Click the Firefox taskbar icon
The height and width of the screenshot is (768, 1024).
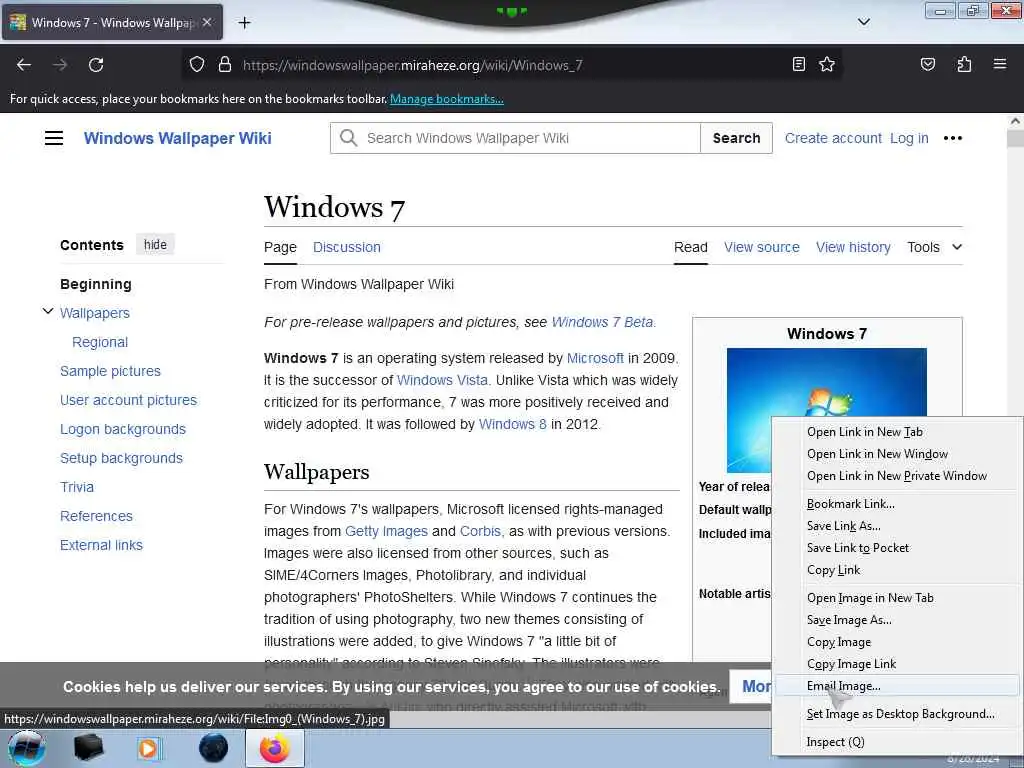pos(275,748)
